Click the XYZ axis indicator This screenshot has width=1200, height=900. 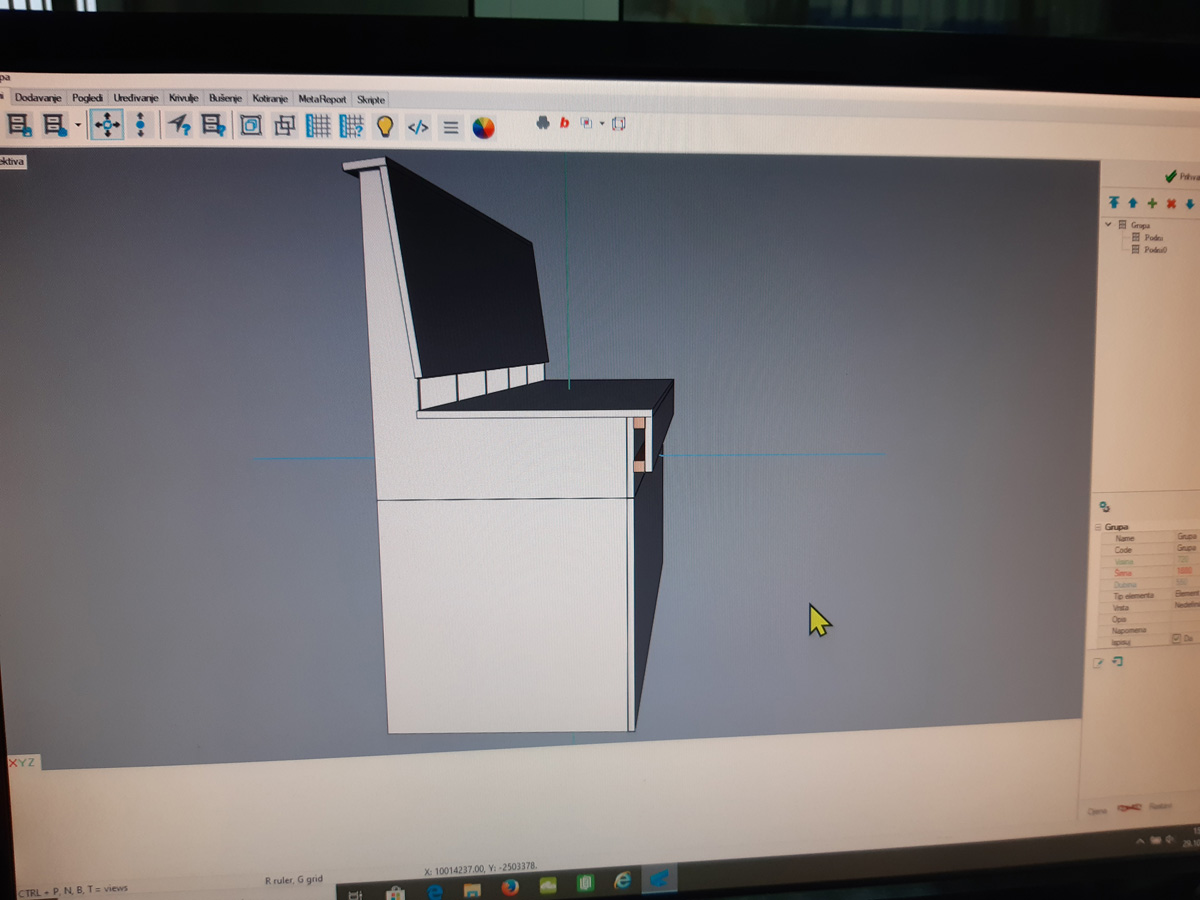click(21, 762)
